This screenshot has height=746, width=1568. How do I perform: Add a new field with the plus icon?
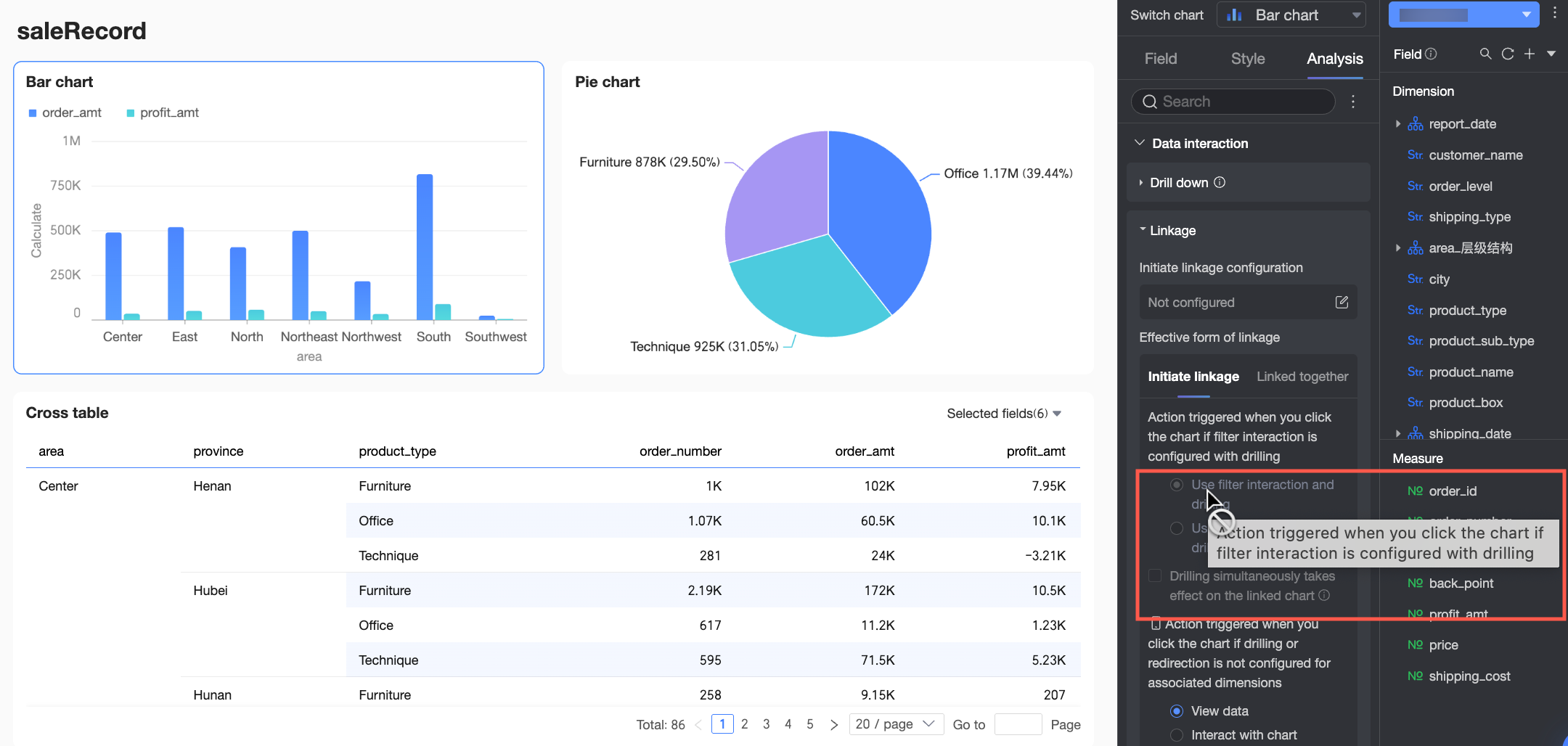[1530, 54]
